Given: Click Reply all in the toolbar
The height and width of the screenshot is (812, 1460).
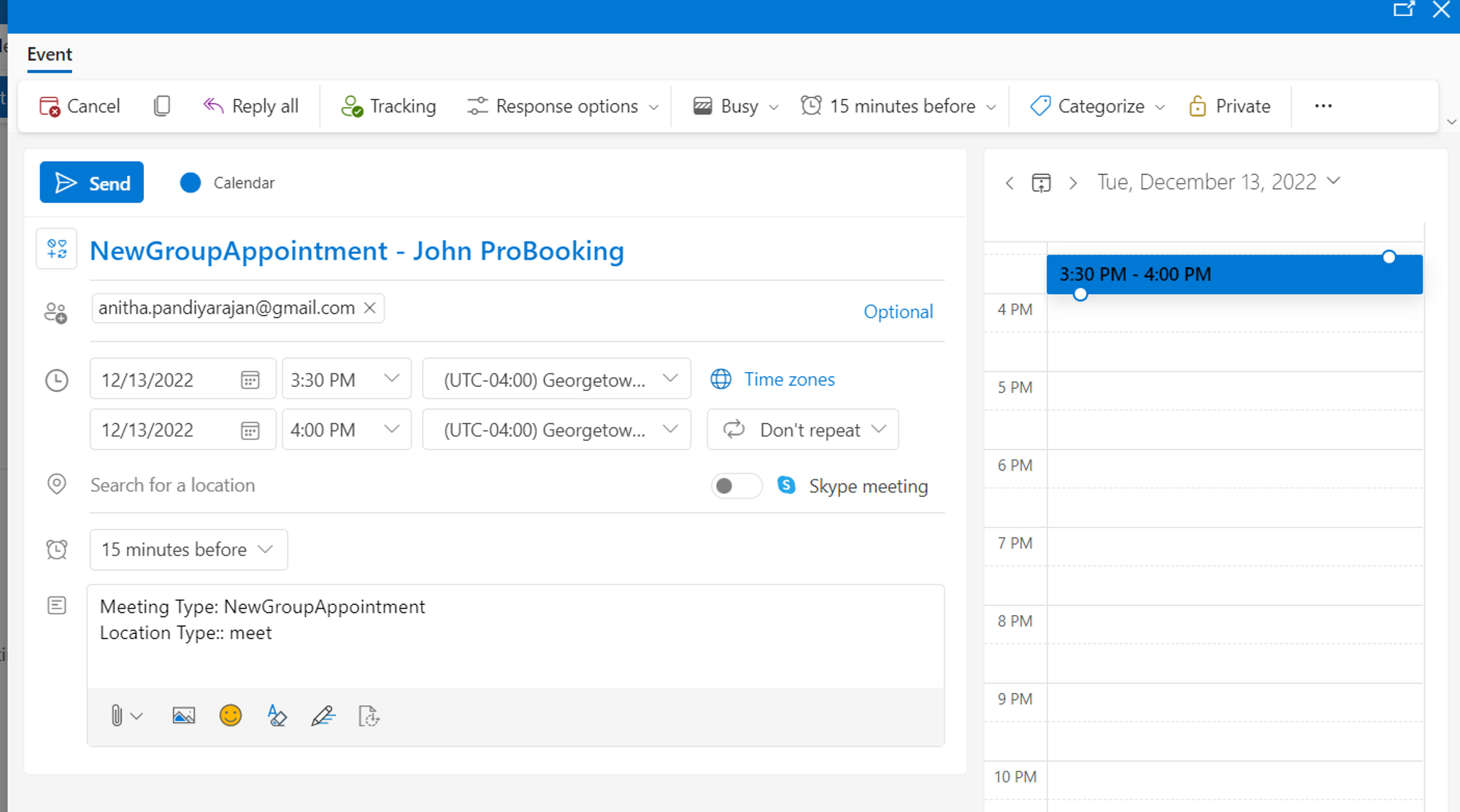Looking at the screenshot, I should tap(250, 106).
